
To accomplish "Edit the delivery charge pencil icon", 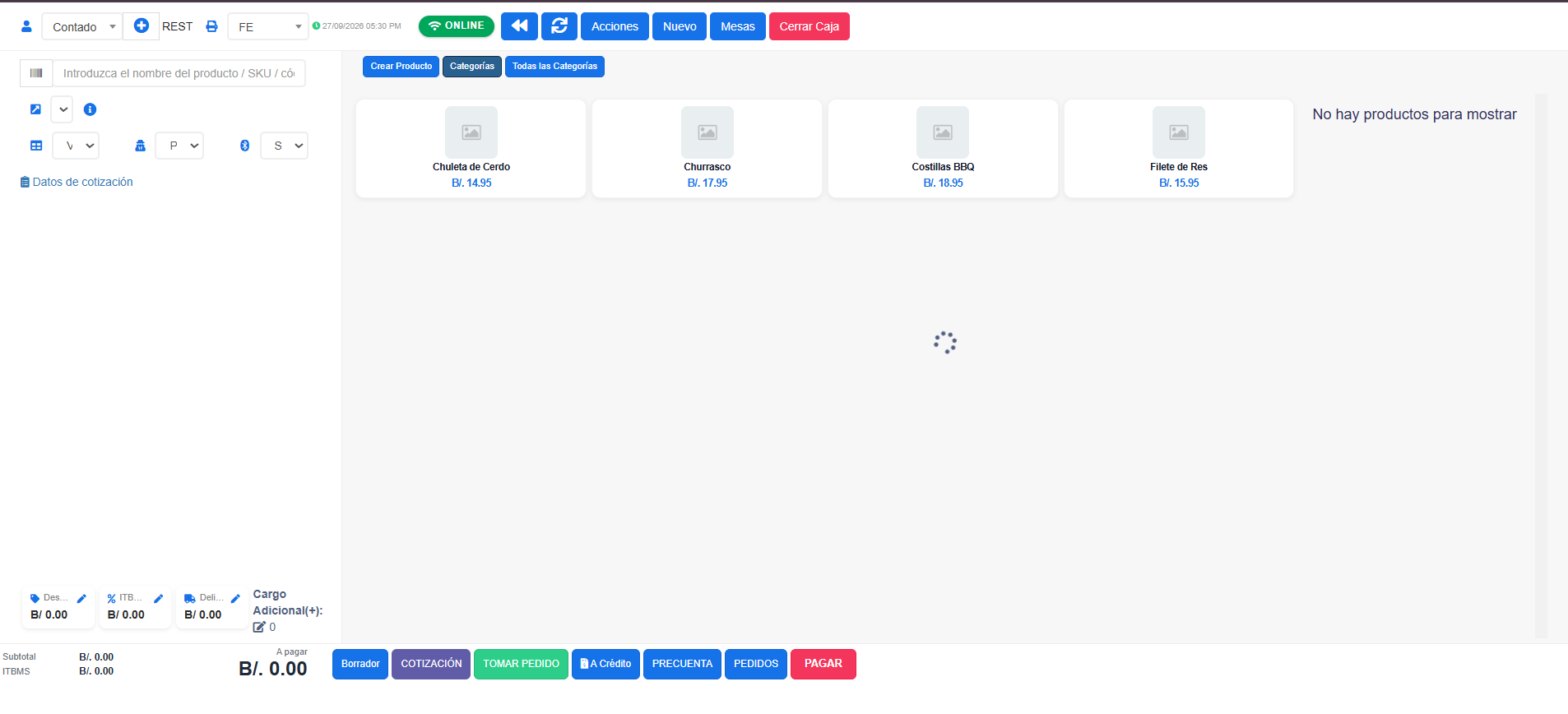I will click(x=235, y=599).
